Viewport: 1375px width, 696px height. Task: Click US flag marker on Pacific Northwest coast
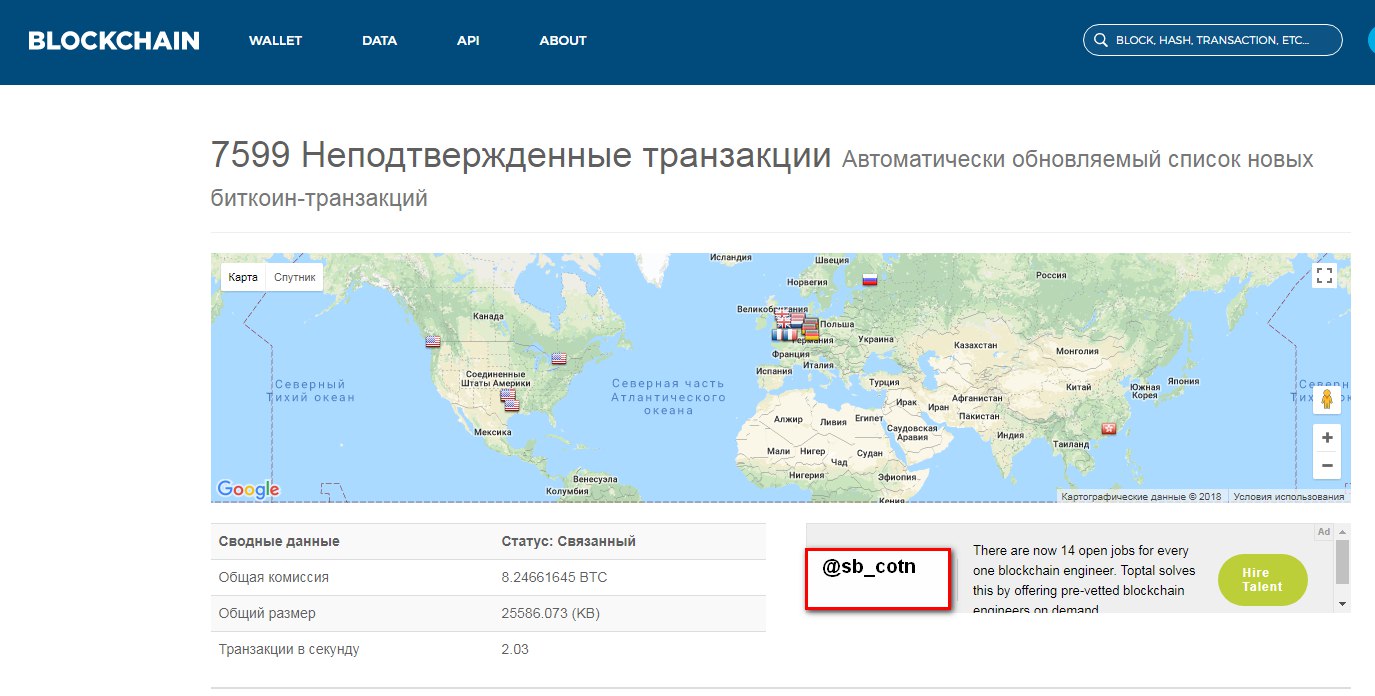(x=433, y=341)
